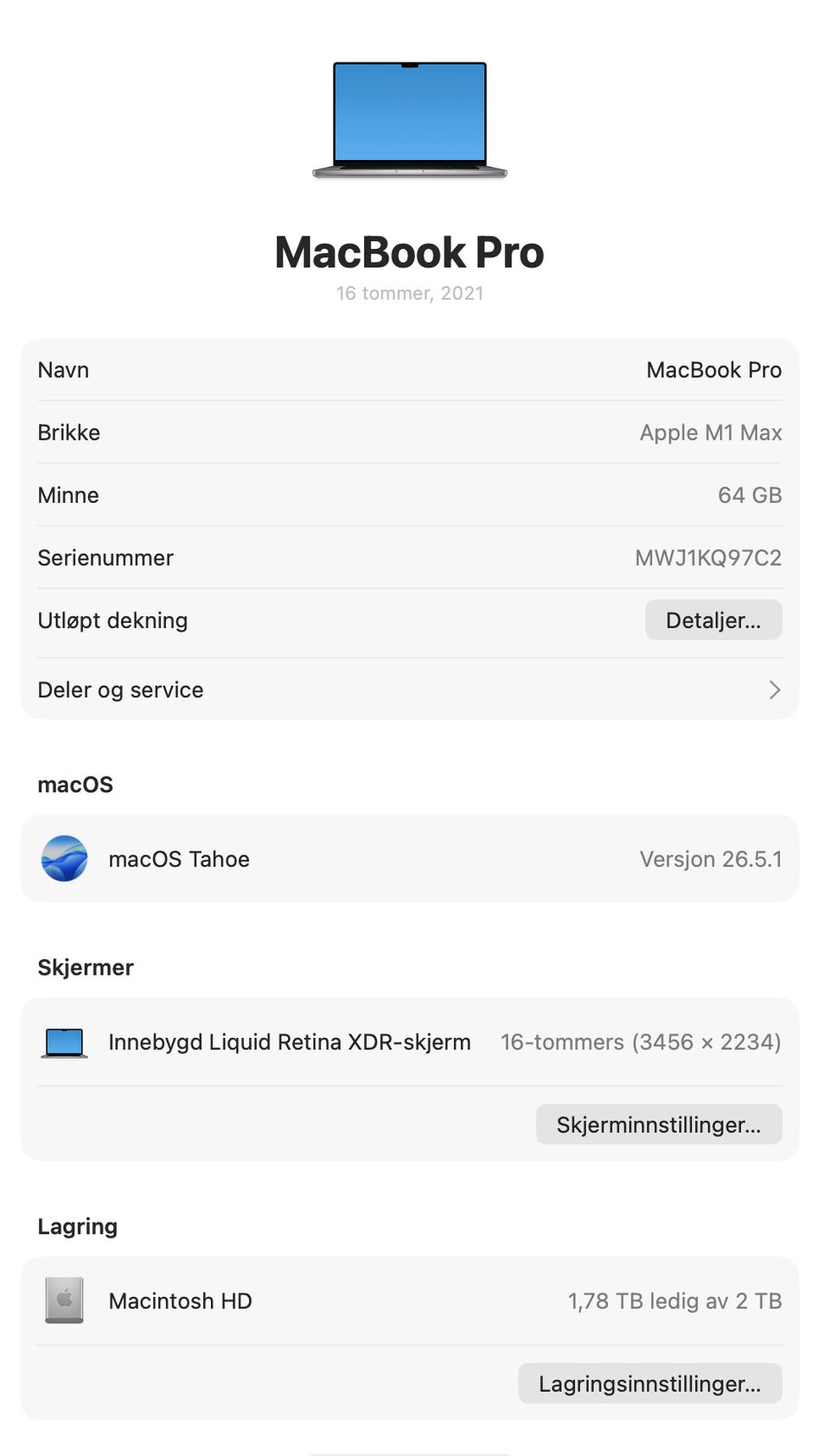Open the Deler og service row

pos(410,690)
